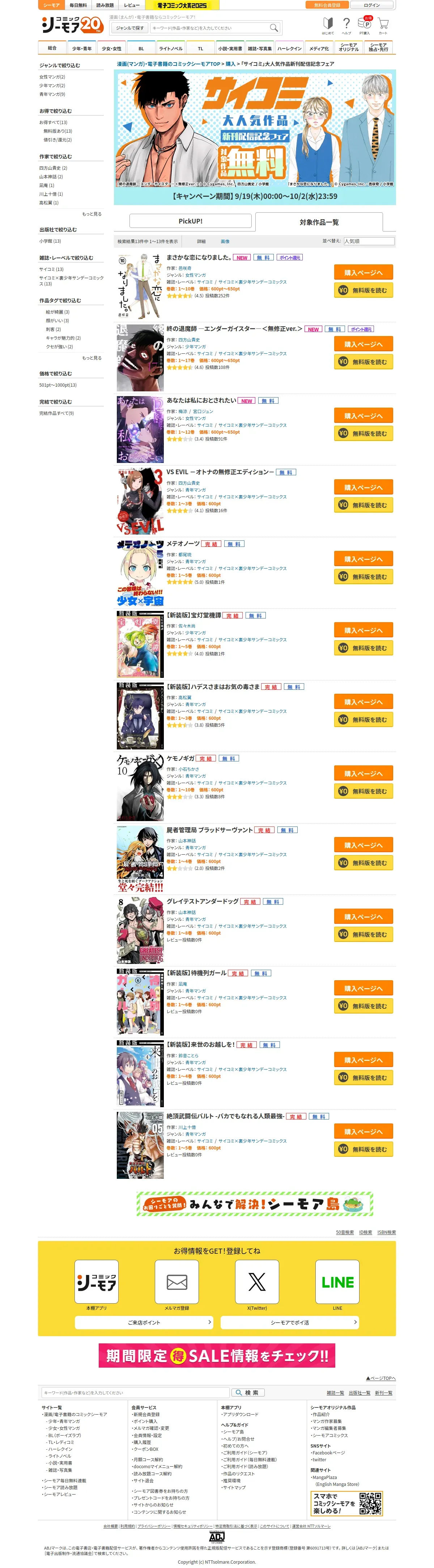This screenshot has width=434, height=1568.
Task: Expand もっと見る under work tag filters
Action: 92,358
